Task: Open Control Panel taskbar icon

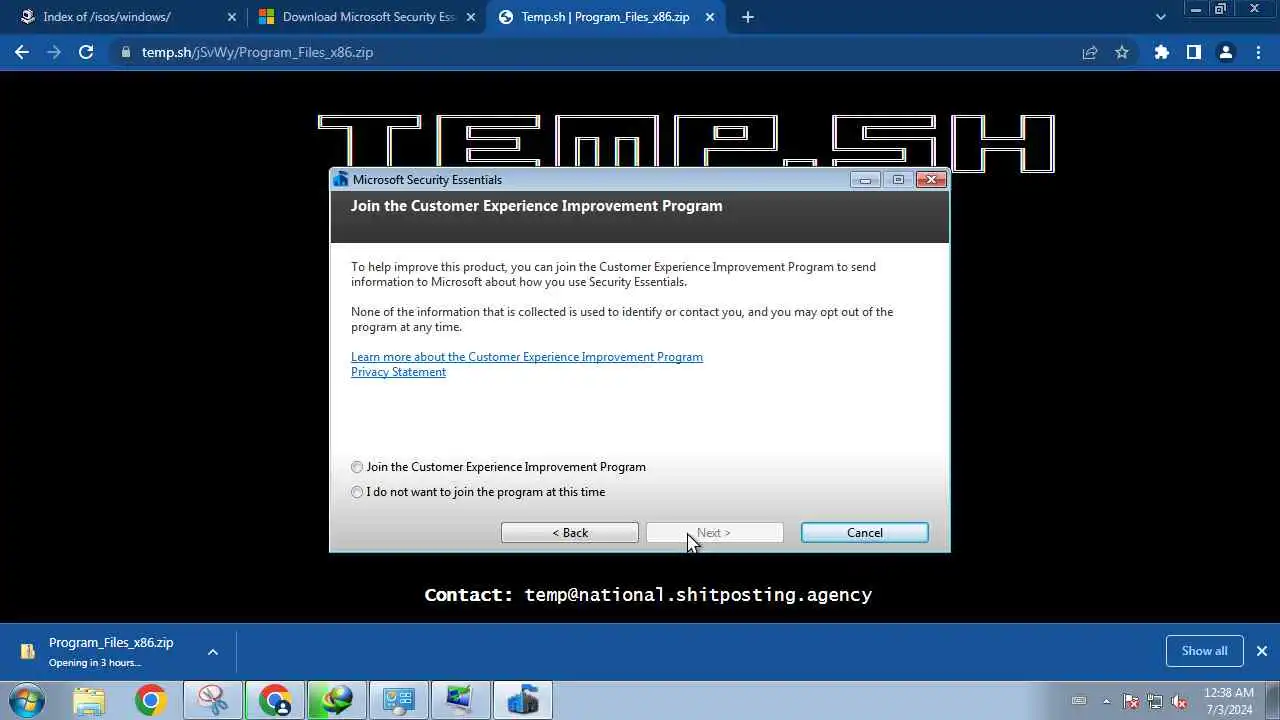Action: point(399,700)
